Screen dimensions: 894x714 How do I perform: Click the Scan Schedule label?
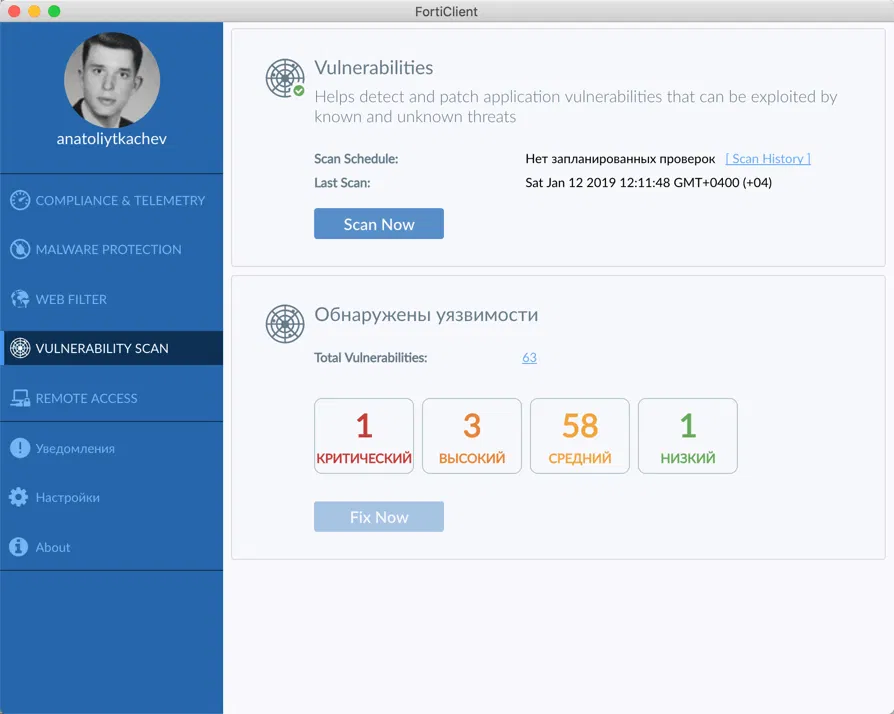tap(356, 159)
